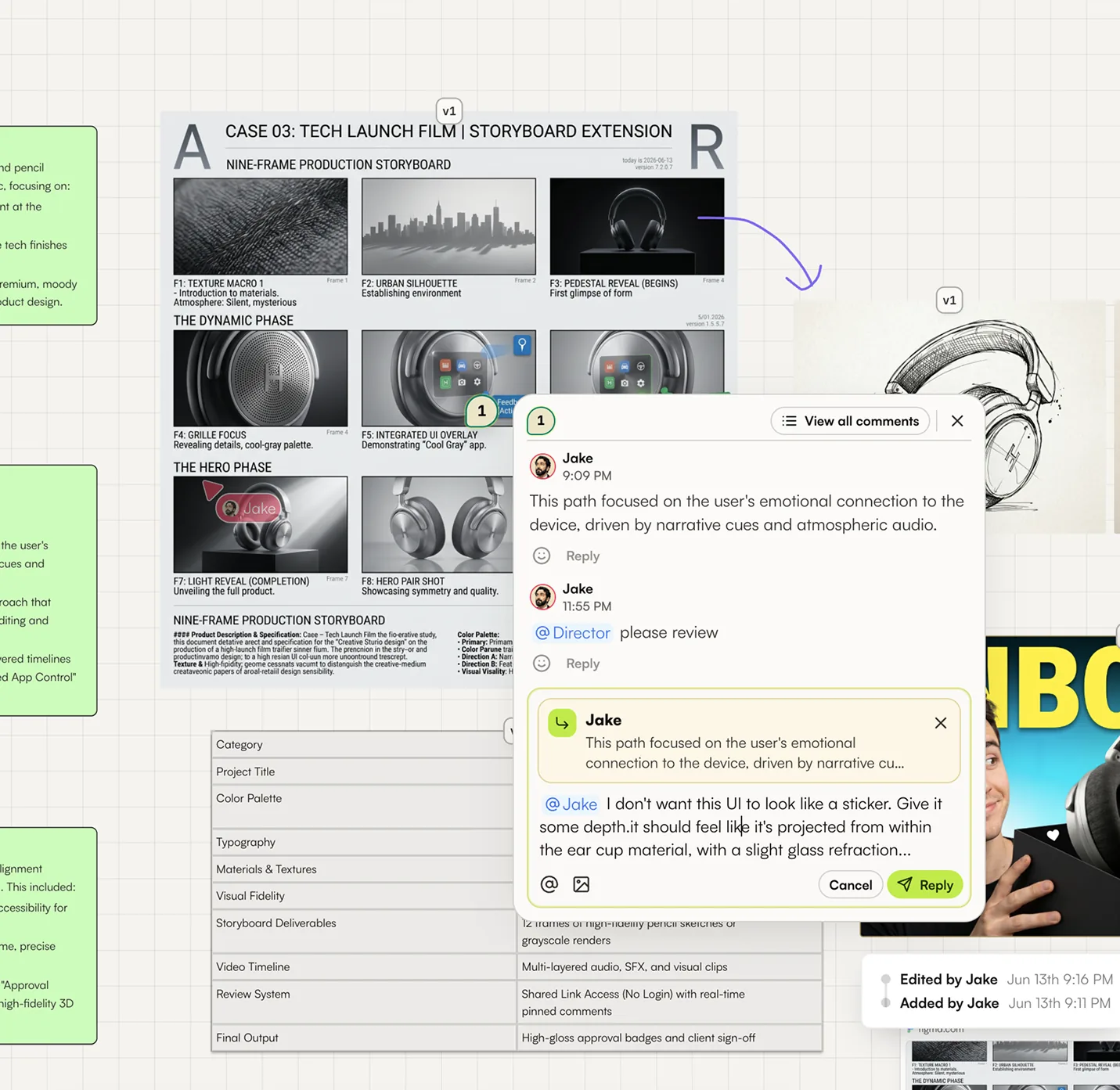Click 'Shared Link Access (No Login)' cell
This screenshot has width=1120, height=1090.
[669, 1002]
